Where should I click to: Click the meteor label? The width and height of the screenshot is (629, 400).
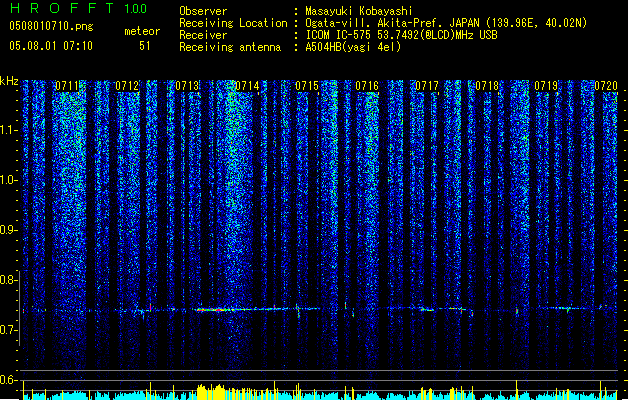coord(142,31)
